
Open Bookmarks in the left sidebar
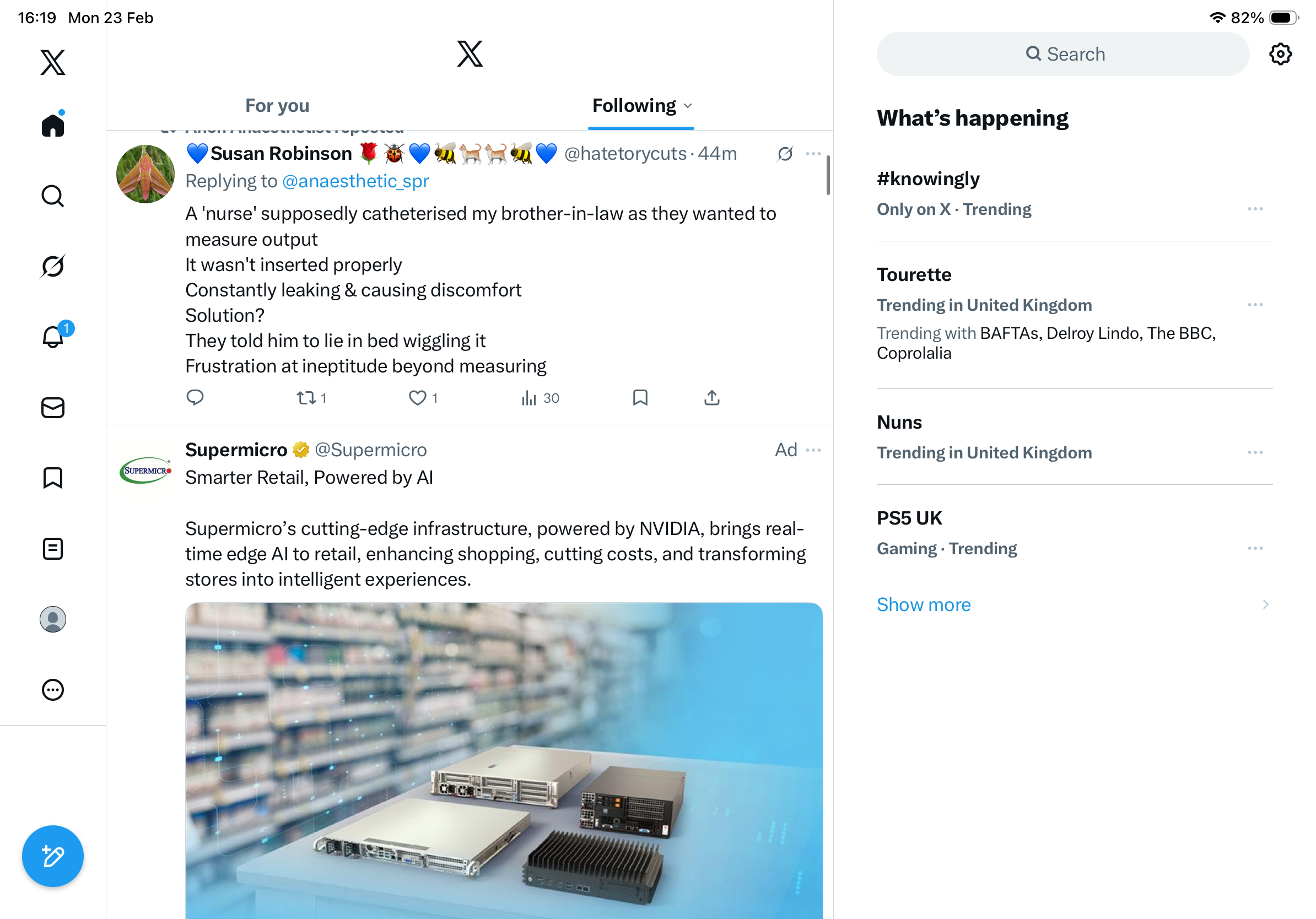(x=53, y=478)
